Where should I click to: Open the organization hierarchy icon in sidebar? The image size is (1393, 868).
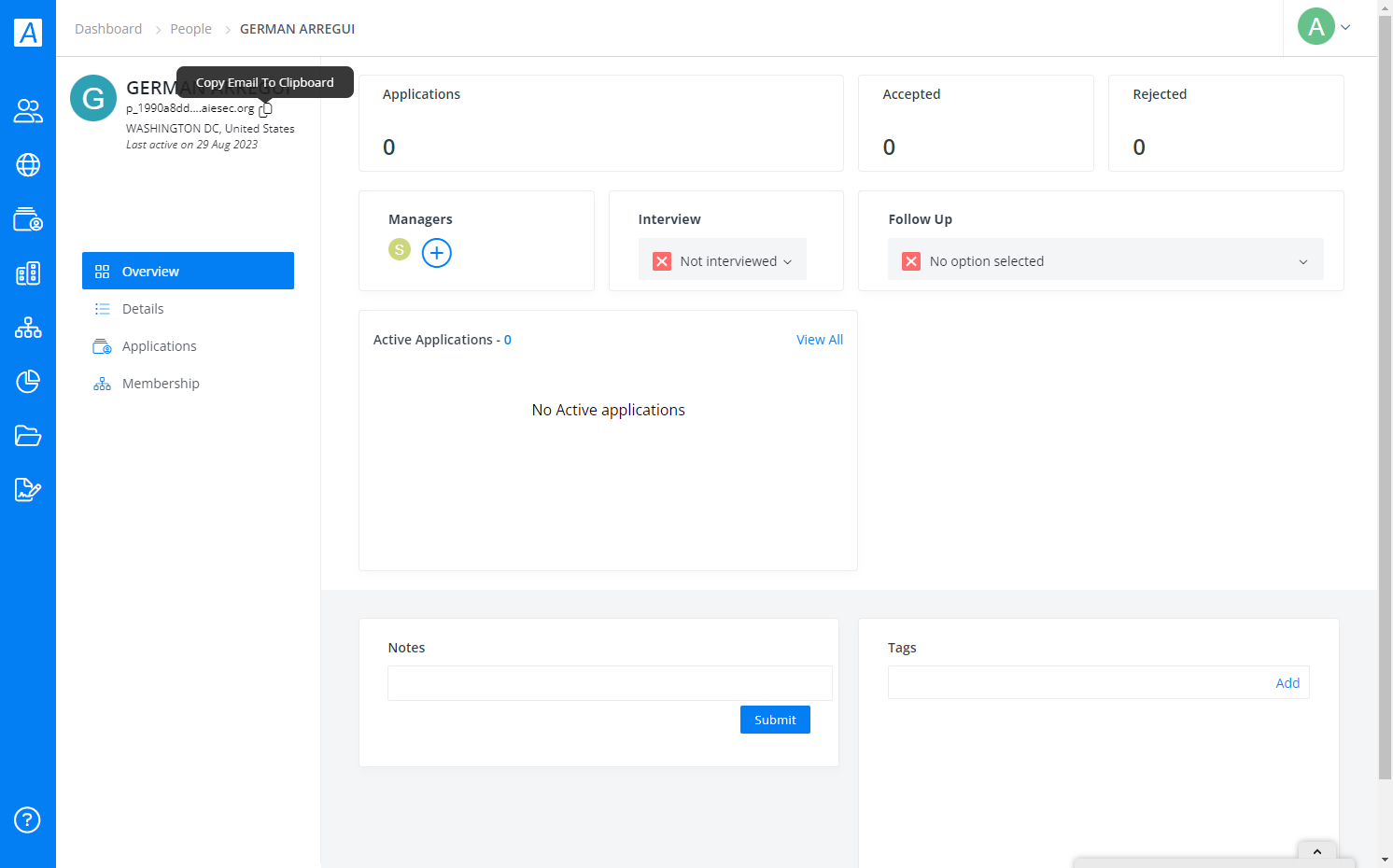28,328
